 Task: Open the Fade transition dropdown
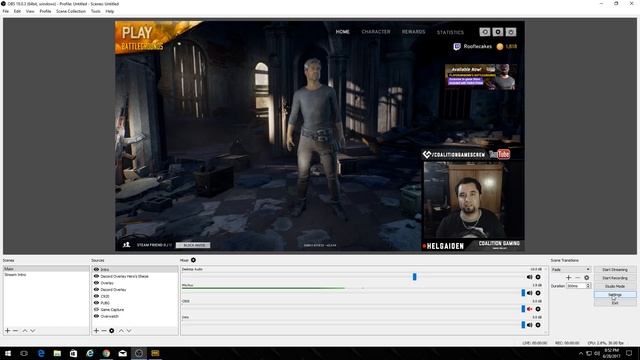571,269
